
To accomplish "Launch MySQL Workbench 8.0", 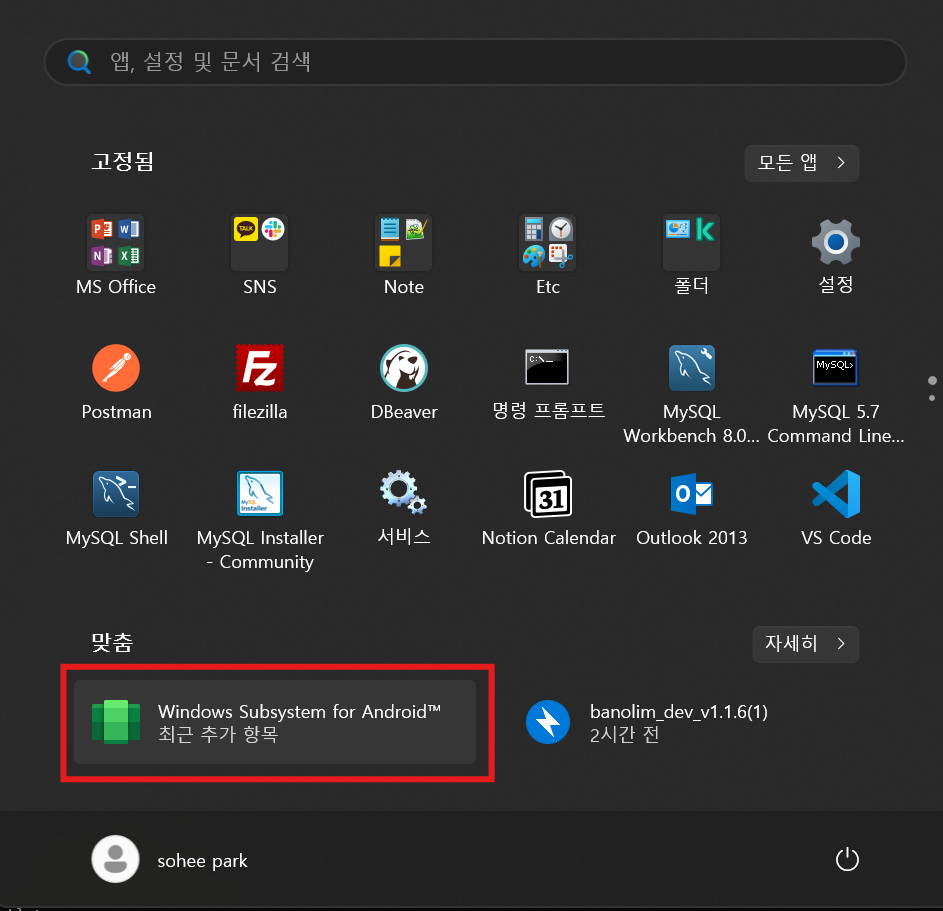I will pos(692,394).
